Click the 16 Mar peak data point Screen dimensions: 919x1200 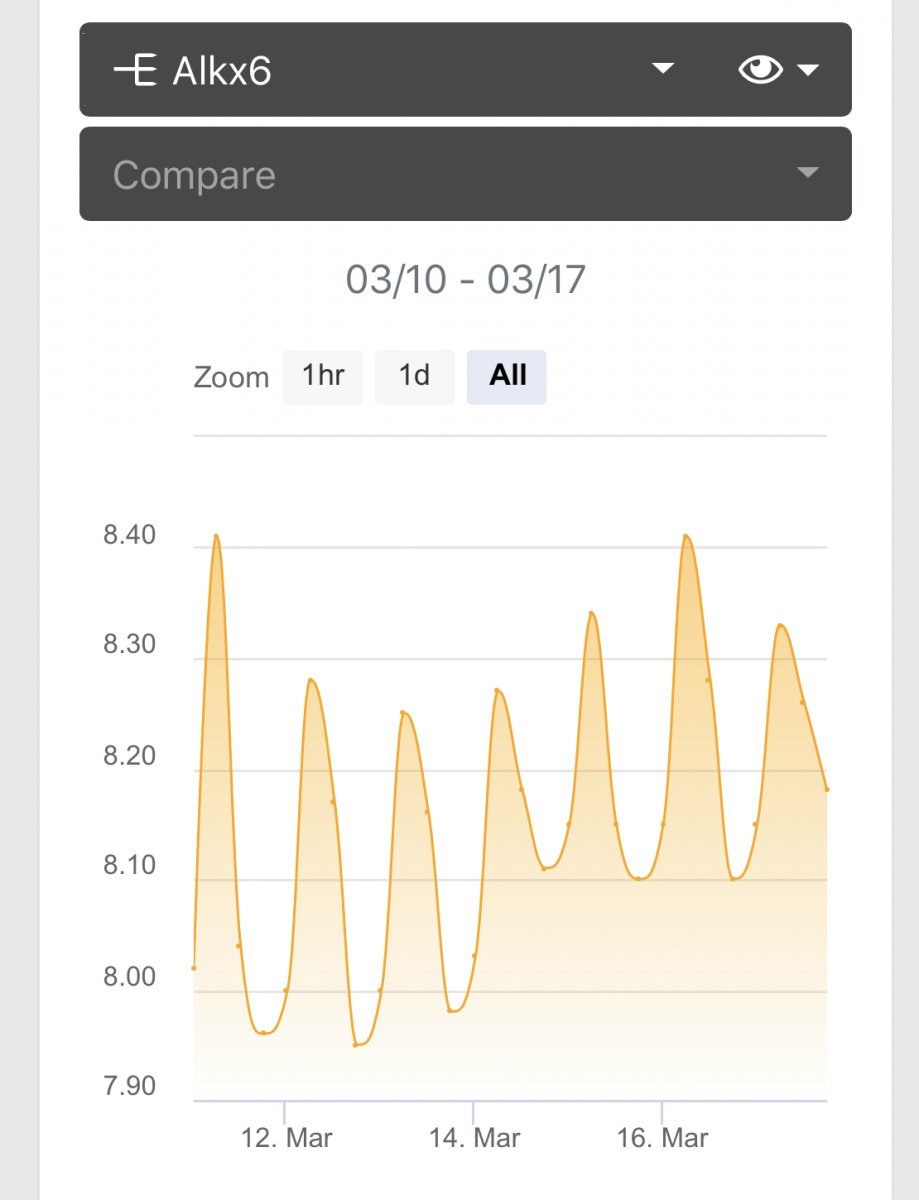pos(686,536)
